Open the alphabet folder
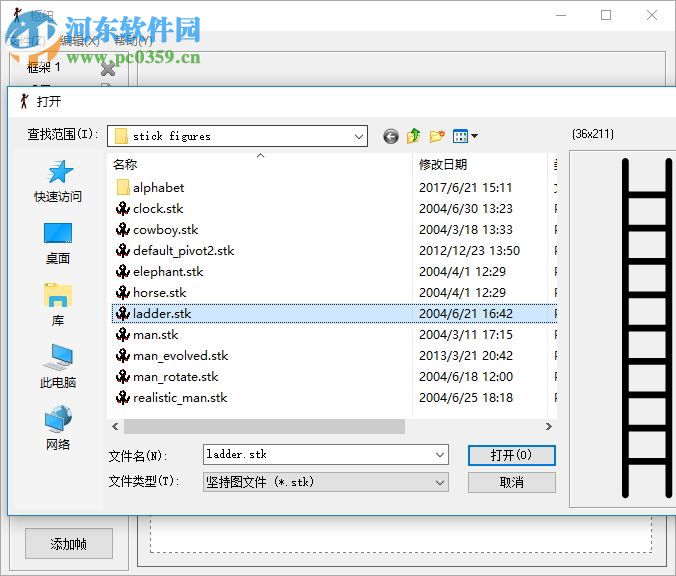676x576 pixels. tap(150, 188)
